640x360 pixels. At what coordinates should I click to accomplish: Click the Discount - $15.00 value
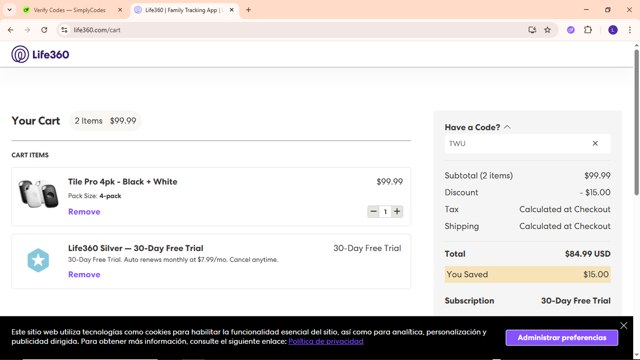pyautogui.click(x=595, y=192)
